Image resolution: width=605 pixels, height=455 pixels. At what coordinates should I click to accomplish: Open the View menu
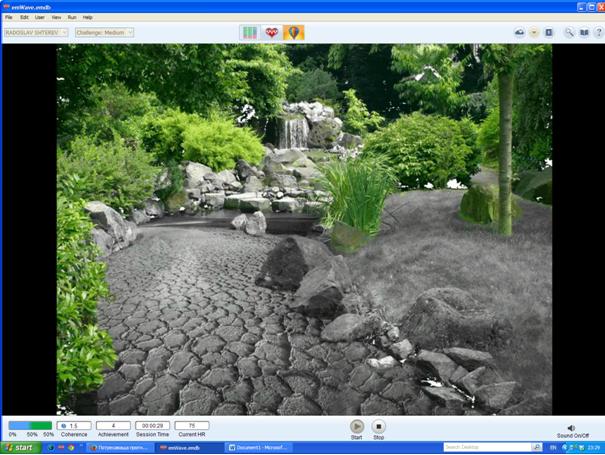(56, 17)
